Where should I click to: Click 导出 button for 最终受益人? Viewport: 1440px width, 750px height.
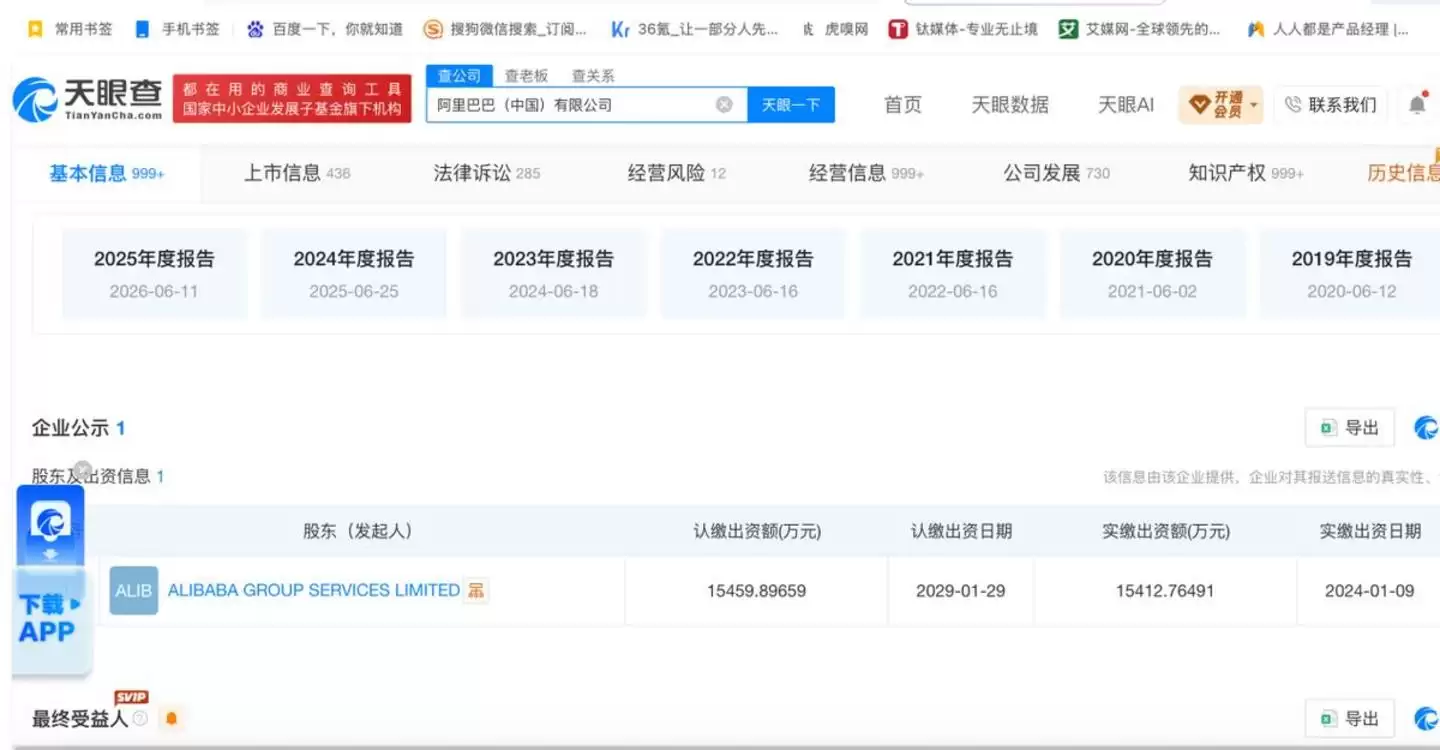click(x=1349, y=719)
